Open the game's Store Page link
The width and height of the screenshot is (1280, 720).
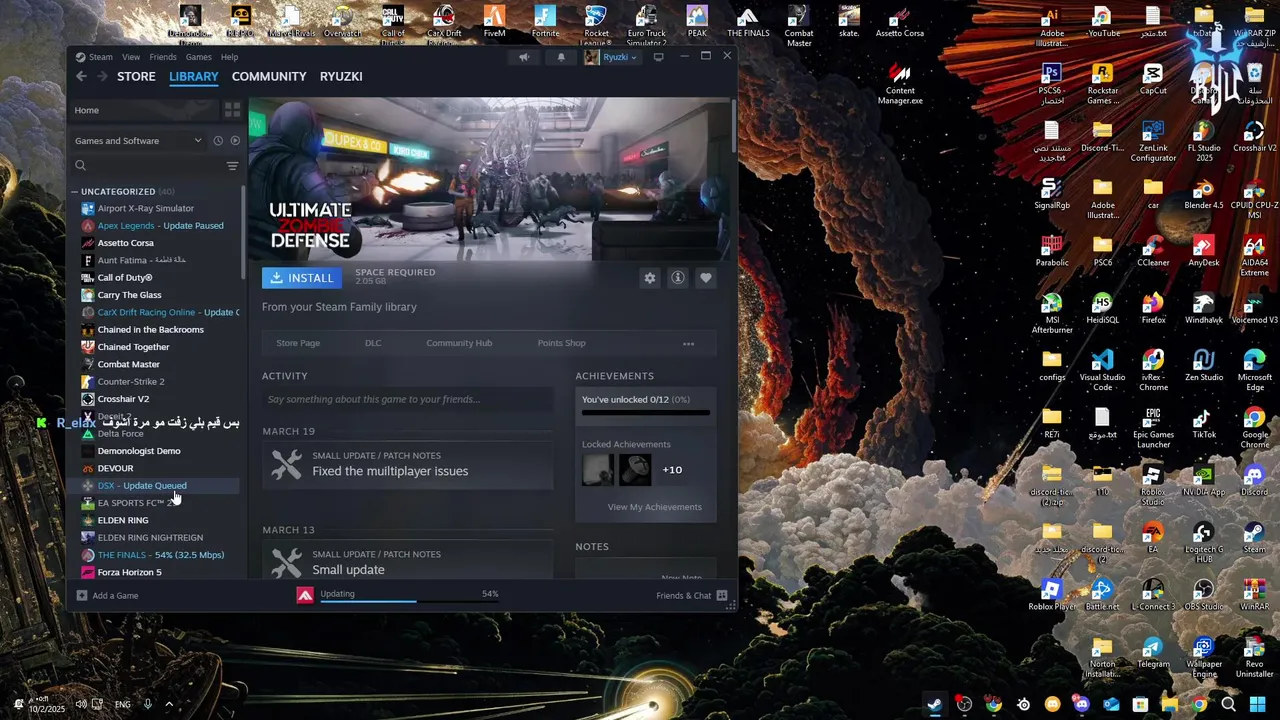(x=298, y=343)
